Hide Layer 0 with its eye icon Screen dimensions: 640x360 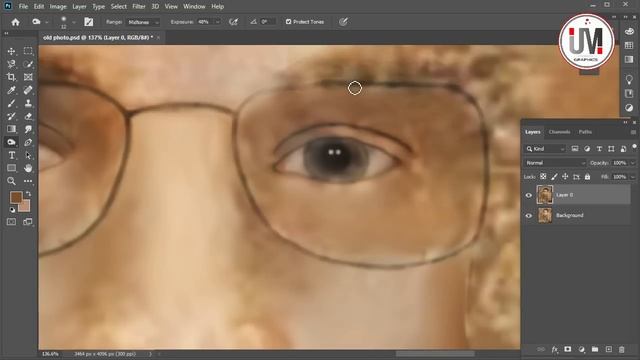[x=529, y=195]
